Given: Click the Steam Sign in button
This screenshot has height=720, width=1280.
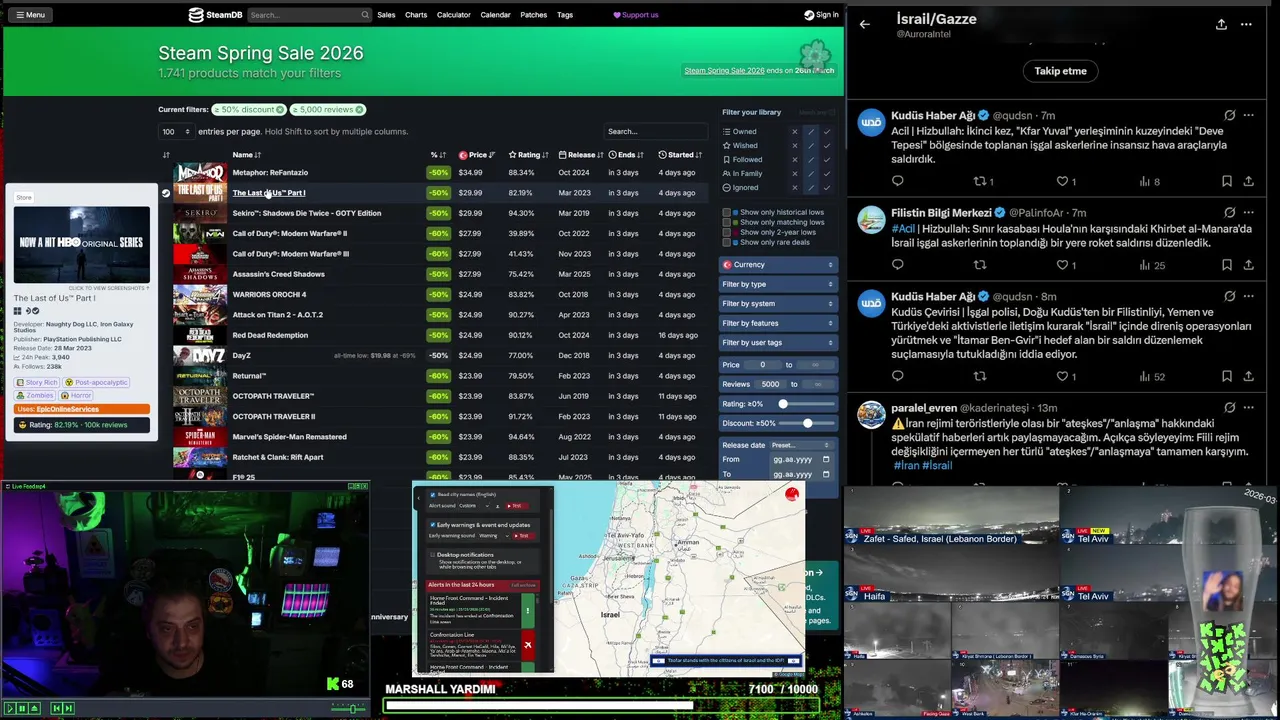Looking at the screenshot, I should coord(821,15).
